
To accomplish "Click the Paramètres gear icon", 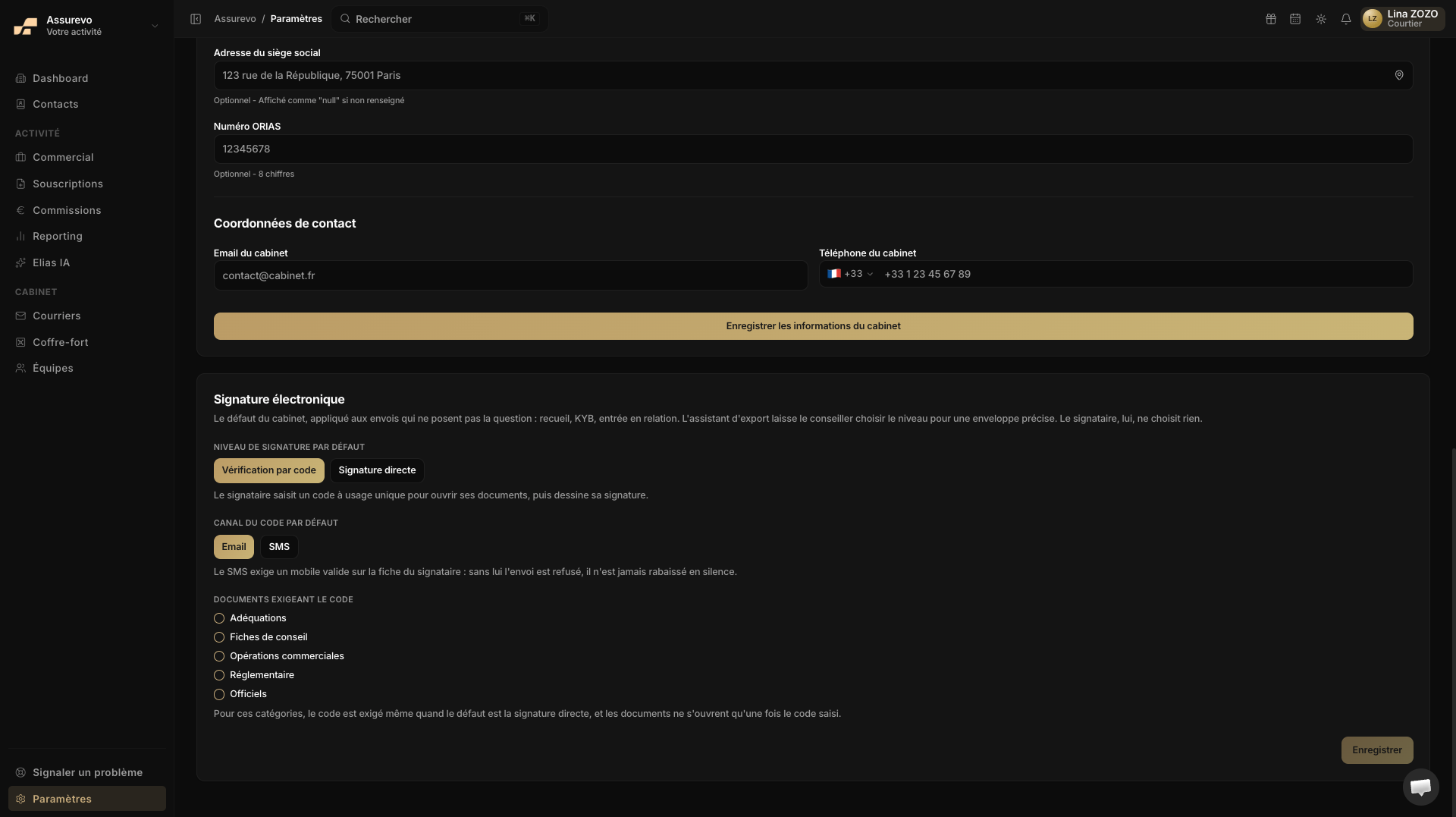I will [x=20, y=800].
